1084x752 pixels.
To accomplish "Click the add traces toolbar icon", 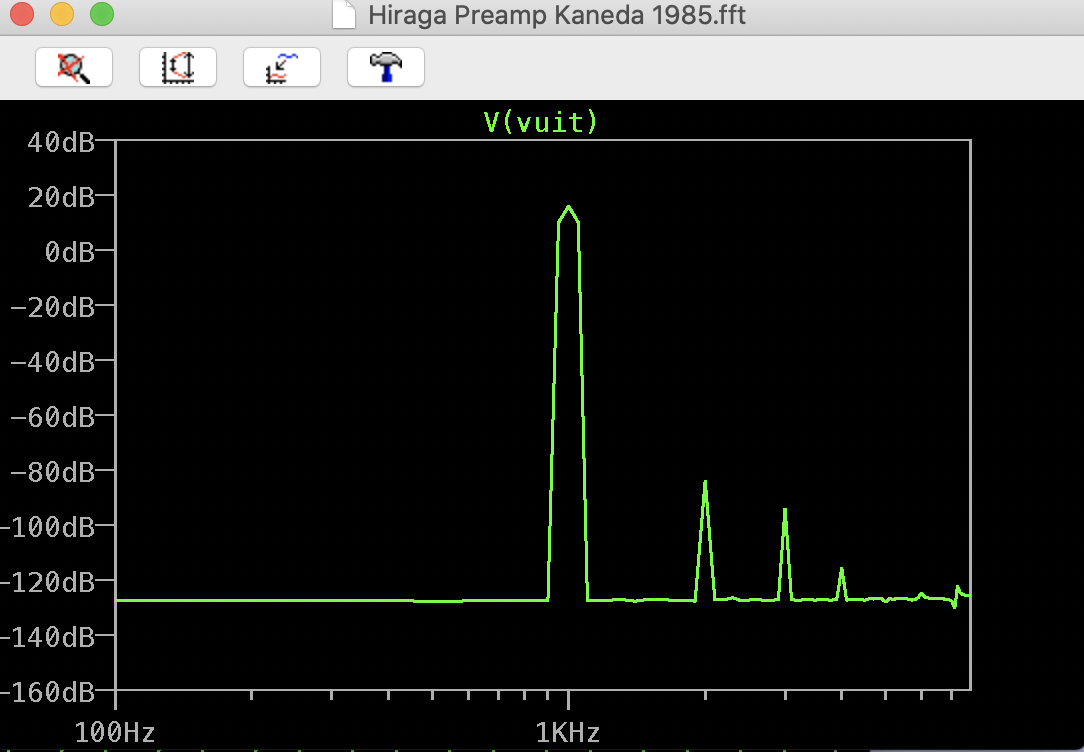I will pyautogui.click(x=282, y=67).
